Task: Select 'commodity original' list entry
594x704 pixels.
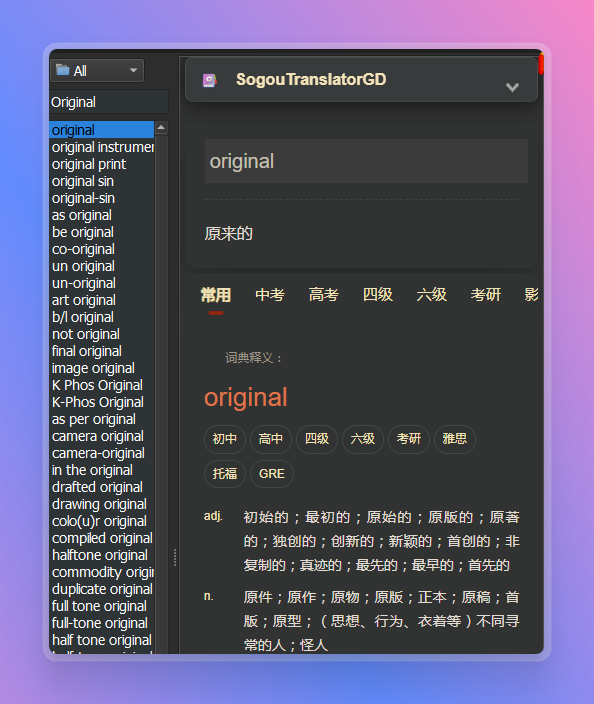Action: point(101,572)
